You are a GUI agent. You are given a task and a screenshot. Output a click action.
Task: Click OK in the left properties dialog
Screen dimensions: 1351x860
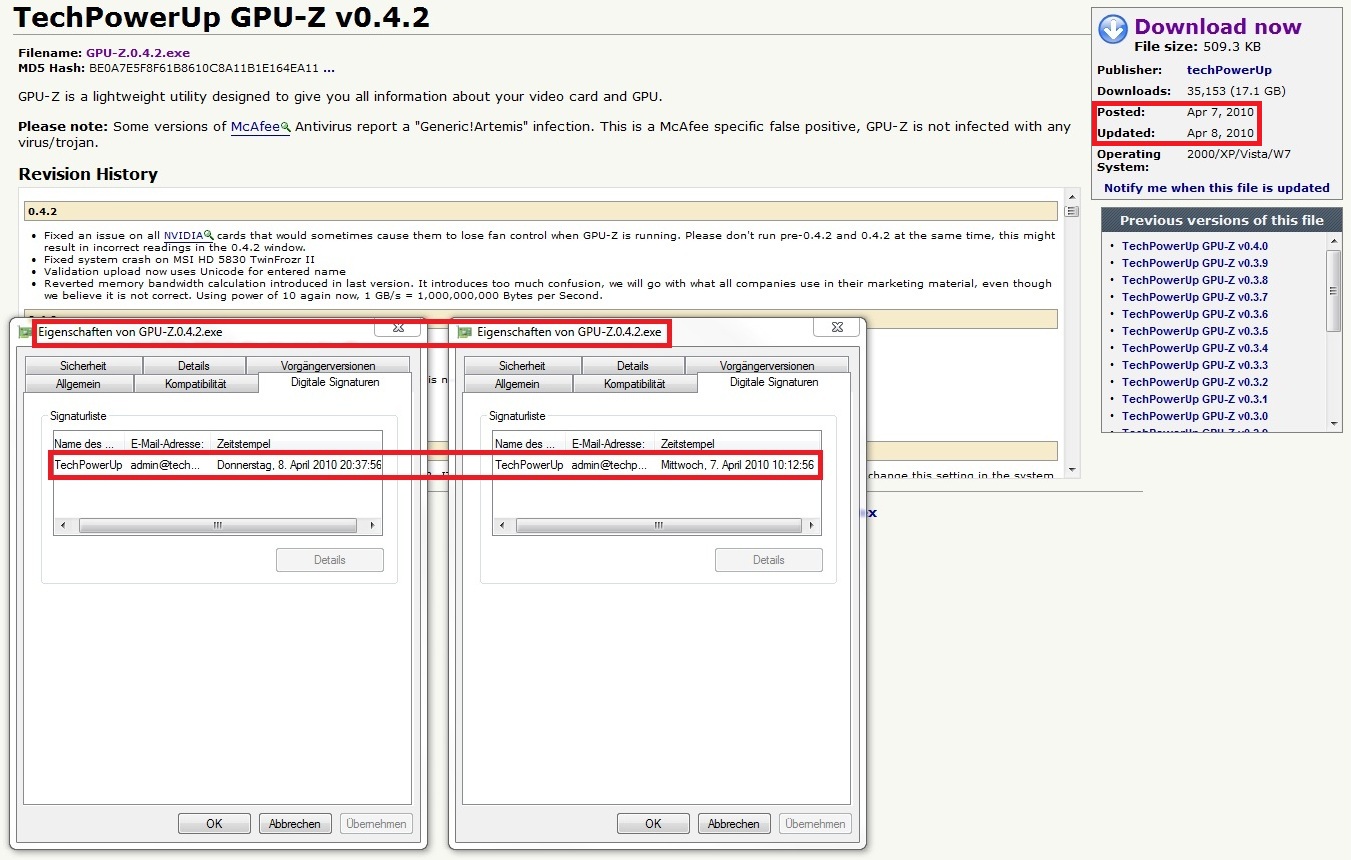coord(214,824)
